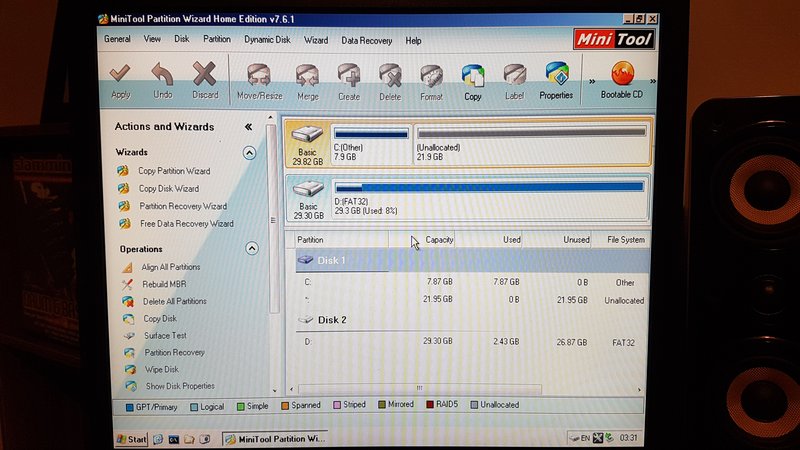The height and width of the screenshot is (450, 800).
Task: Select the Disk 1 row
Action: click(x=472, y=260)
